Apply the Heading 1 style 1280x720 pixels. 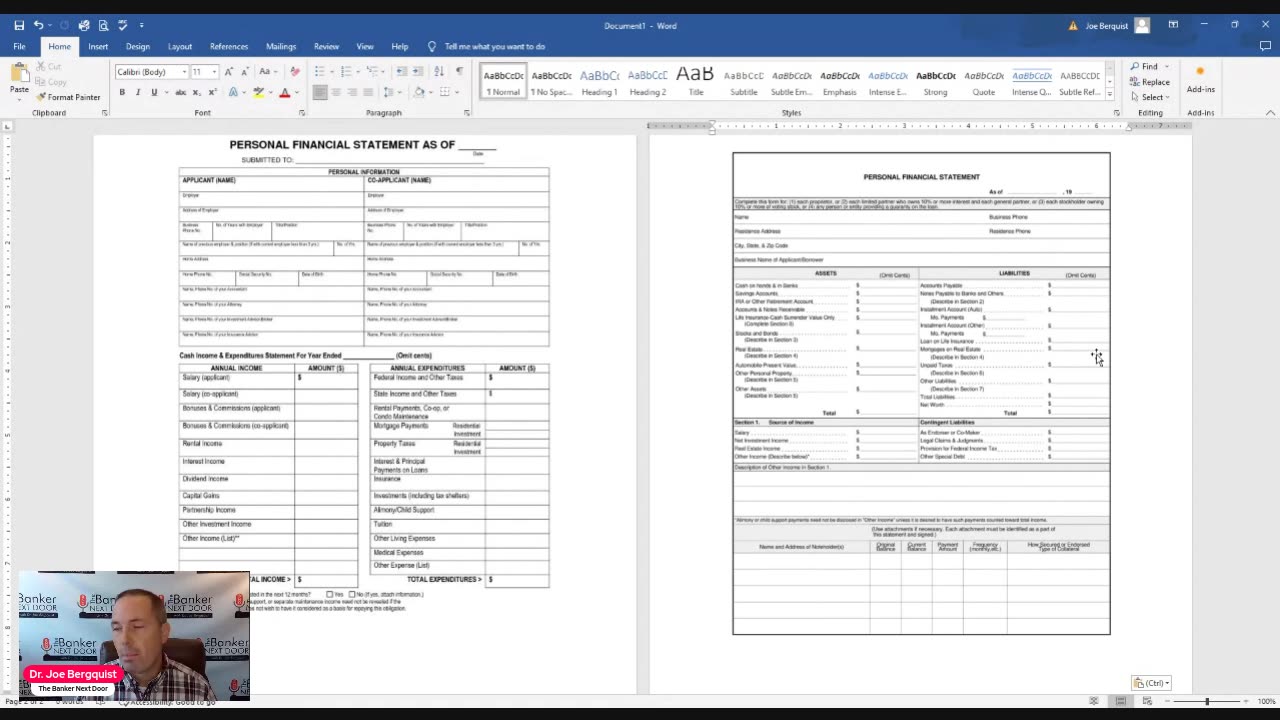599,82
